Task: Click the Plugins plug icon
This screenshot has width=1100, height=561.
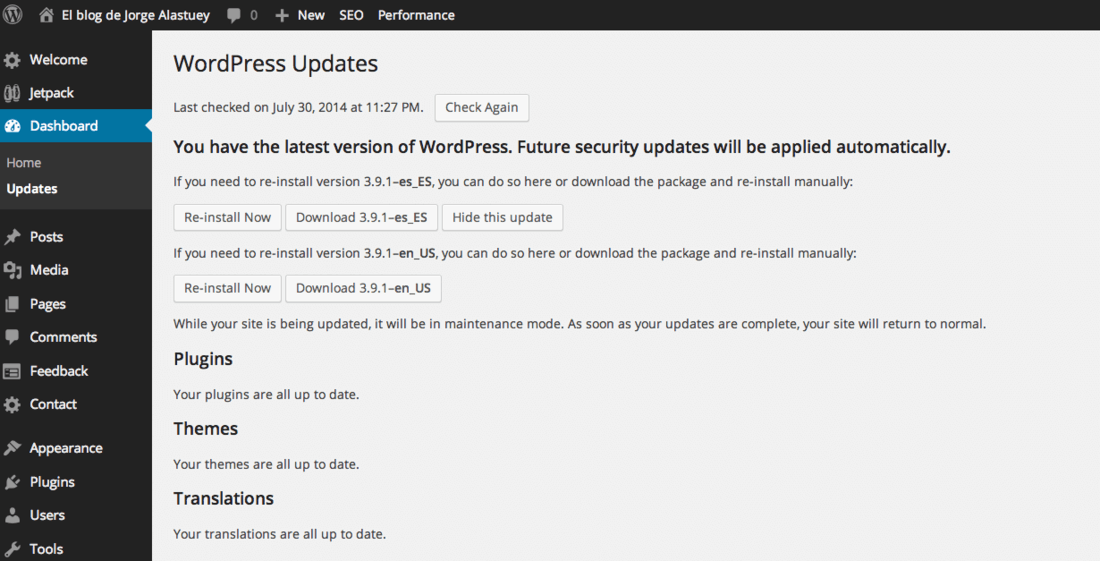Action: [12, 482]
